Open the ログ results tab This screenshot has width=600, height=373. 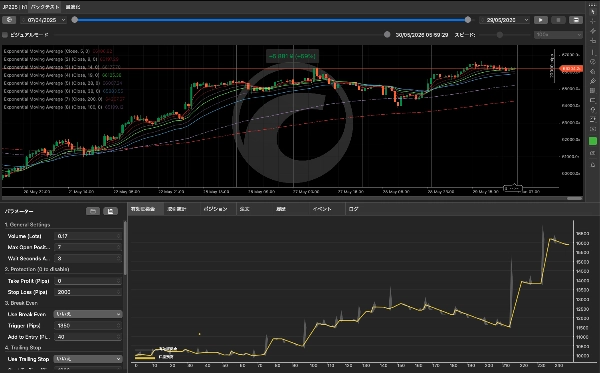pyautogui.click(x=354, y=209)
